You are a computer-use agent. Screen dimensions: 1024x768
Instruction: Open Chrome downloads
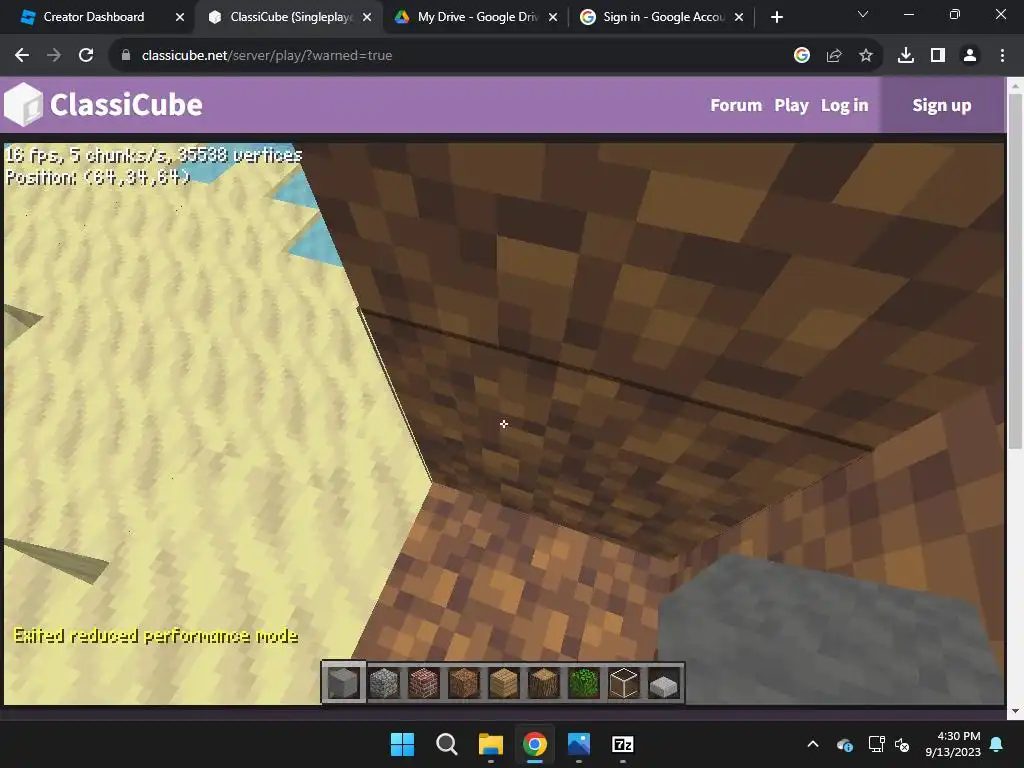coord(906,56)
